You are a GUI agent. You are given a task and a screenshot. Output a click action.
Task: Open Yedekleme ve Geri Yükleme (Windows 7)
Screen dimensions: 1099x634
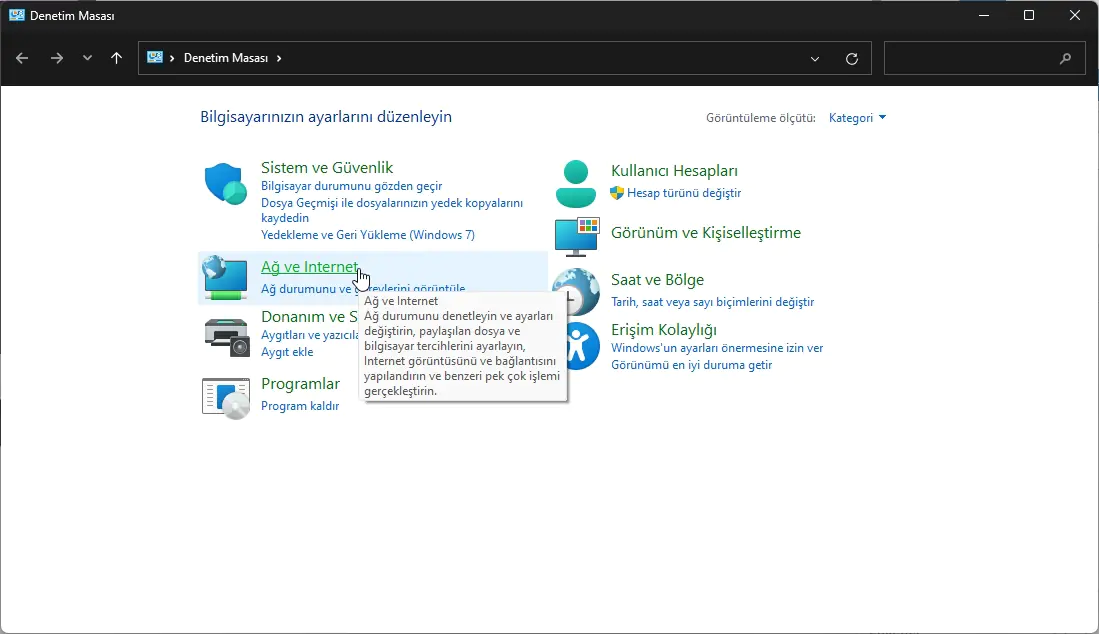[x=367, y=235]
